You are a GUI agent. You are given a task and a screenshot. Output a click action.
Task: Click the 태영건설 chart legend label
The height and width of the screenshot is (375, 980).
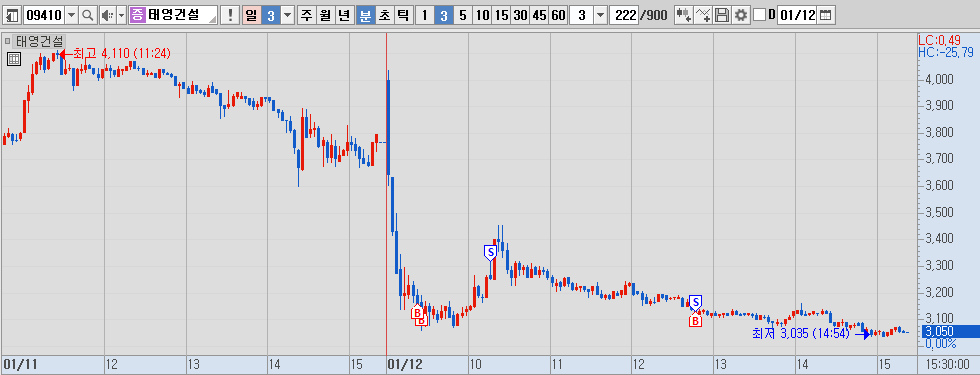[39, 42]
